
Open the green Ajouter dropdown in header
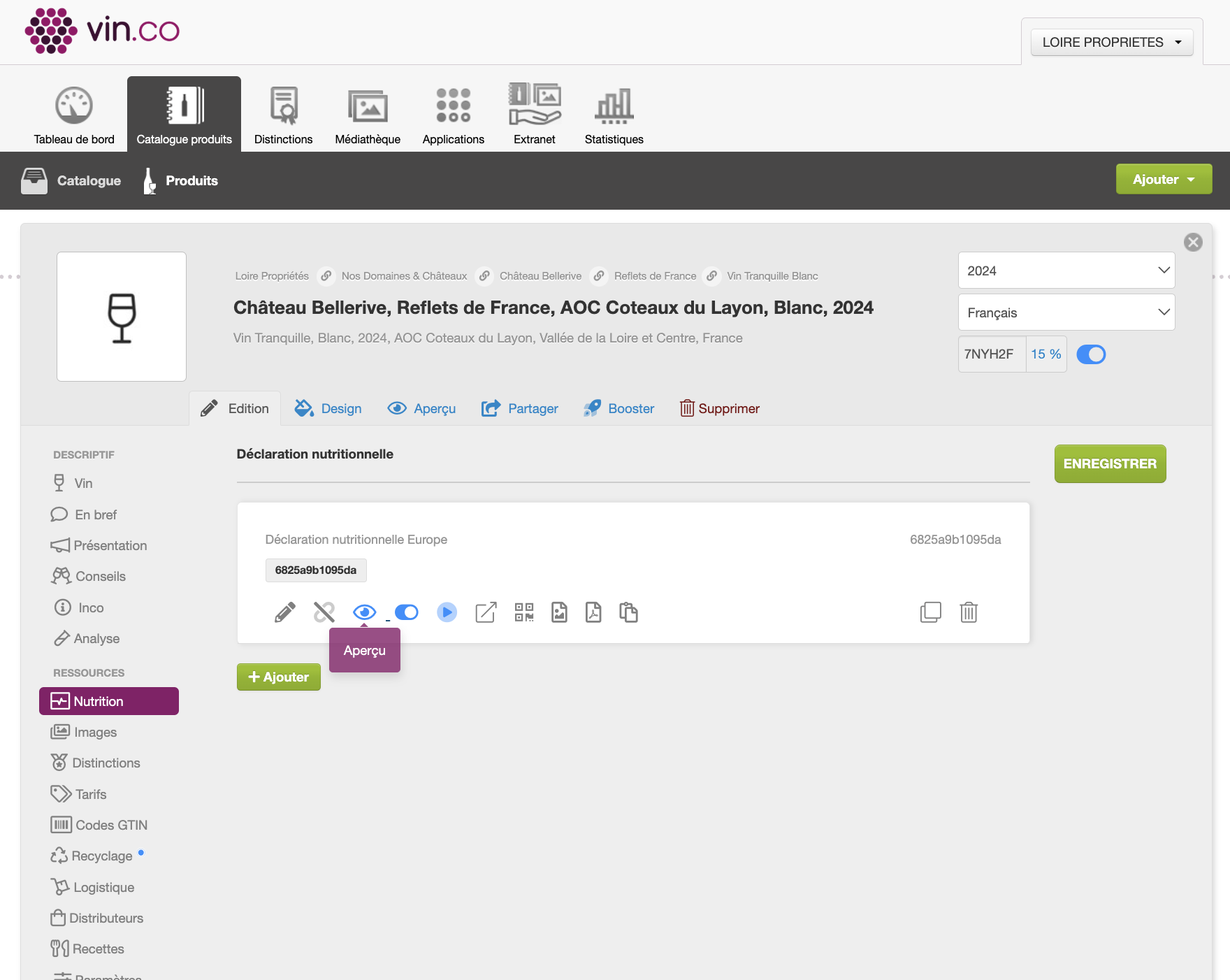pos(1164,180)
